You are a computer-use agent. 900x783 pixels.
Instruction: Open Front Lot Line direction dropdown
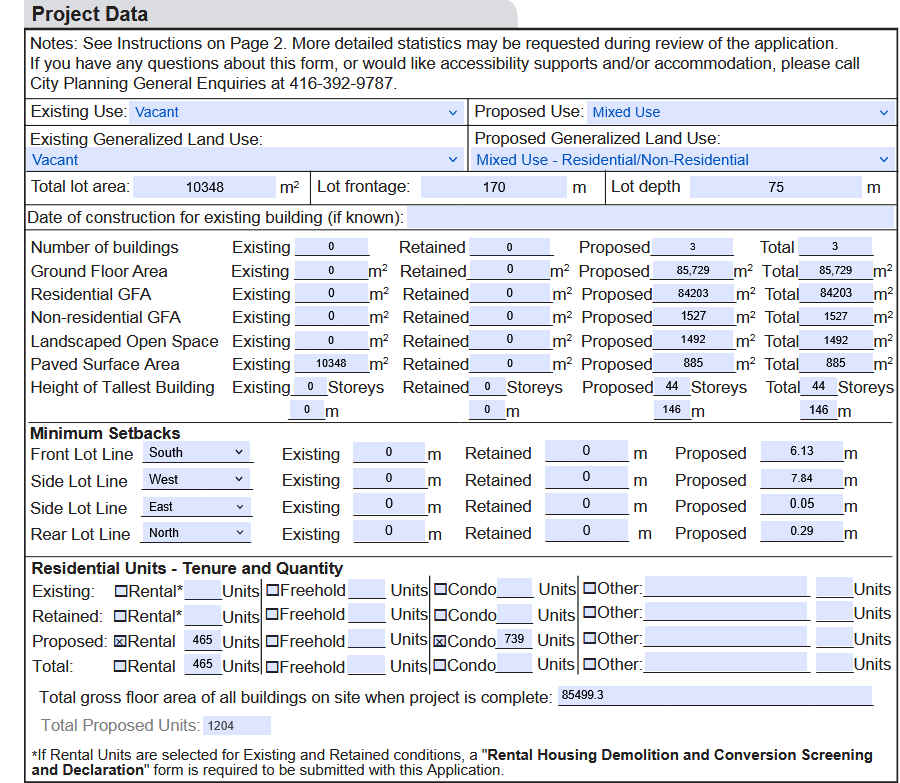196,453
